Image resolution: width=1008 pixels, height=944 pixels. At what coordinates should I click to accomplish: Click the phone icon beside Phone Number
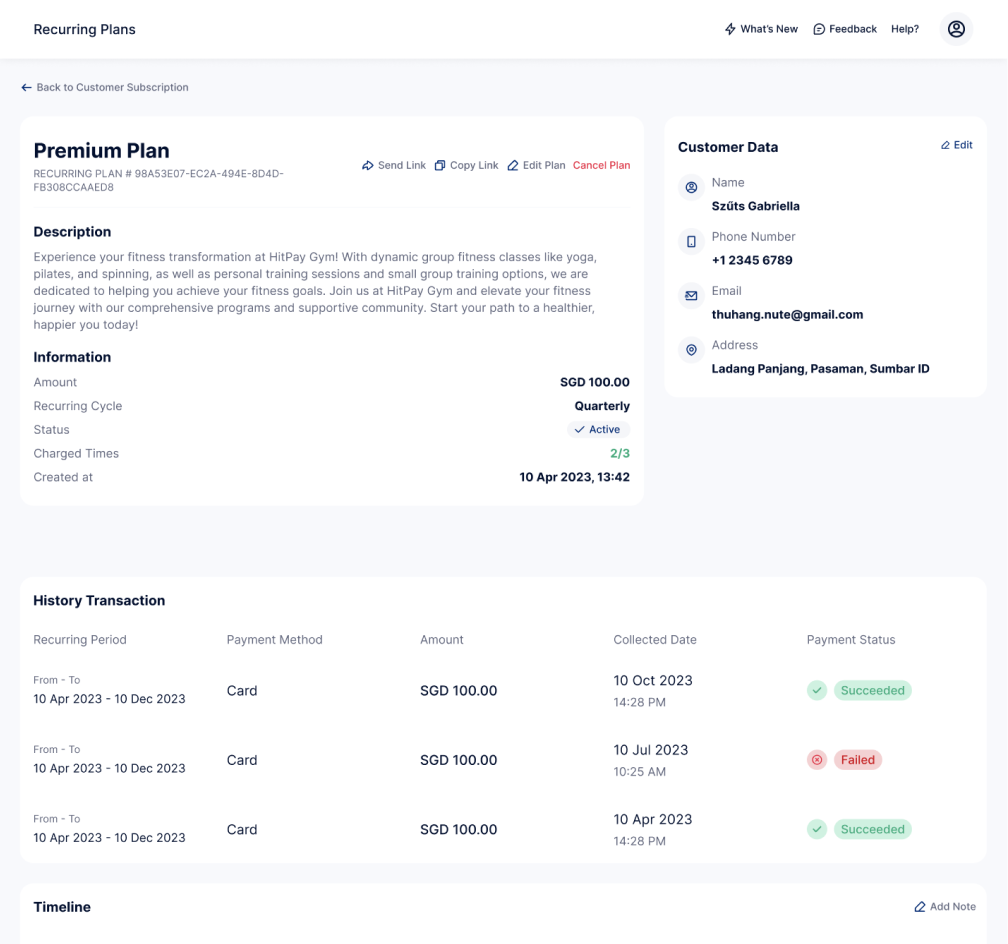tap(691, 241)
